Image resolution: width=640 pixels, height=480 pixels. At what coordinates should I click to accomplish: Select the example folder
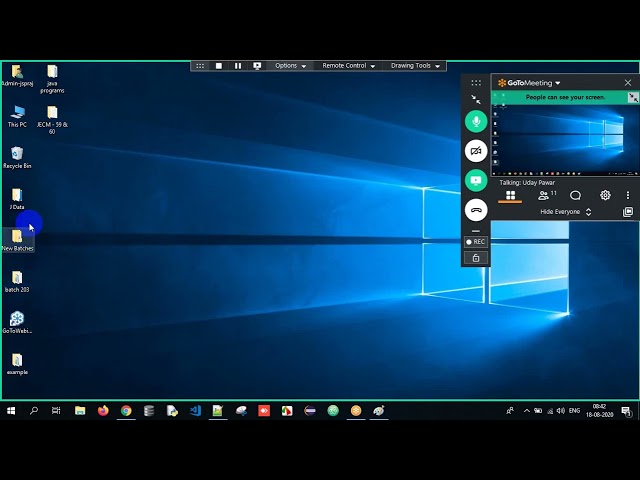pos(17,364)
